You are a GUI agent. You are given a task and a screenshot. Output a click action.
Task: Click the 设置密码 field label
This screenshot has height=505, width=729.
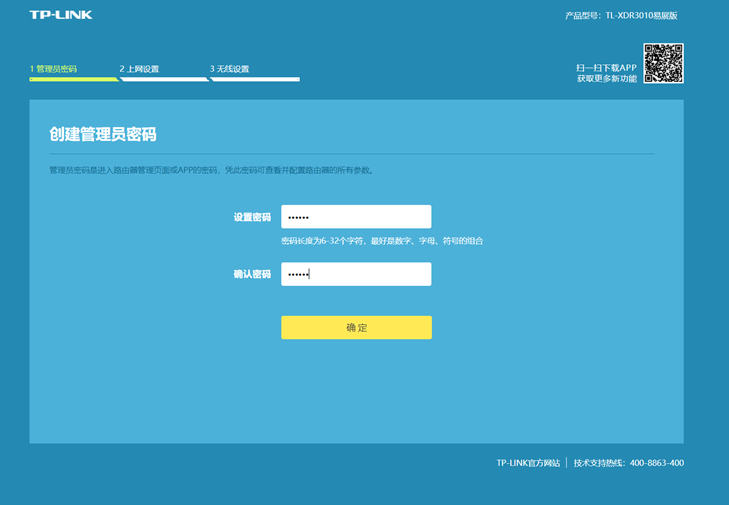(252, 217)
